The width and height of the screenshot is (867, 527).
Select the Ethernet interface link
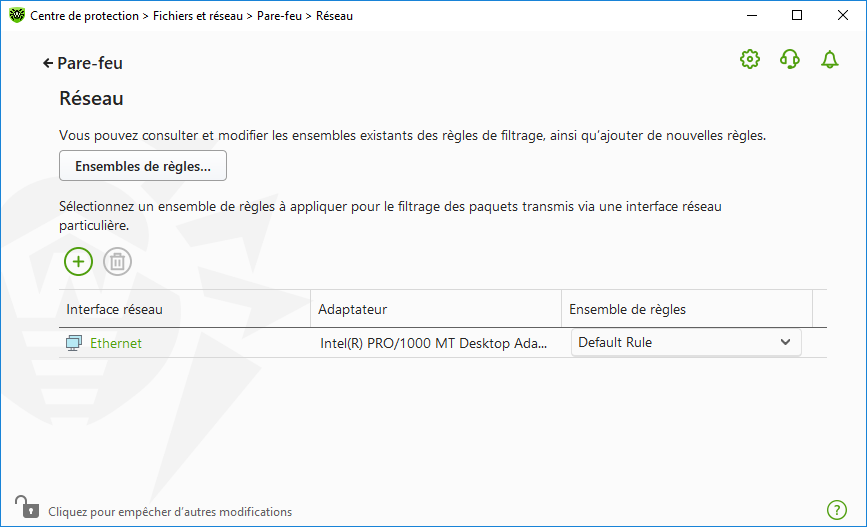(116, 343)
